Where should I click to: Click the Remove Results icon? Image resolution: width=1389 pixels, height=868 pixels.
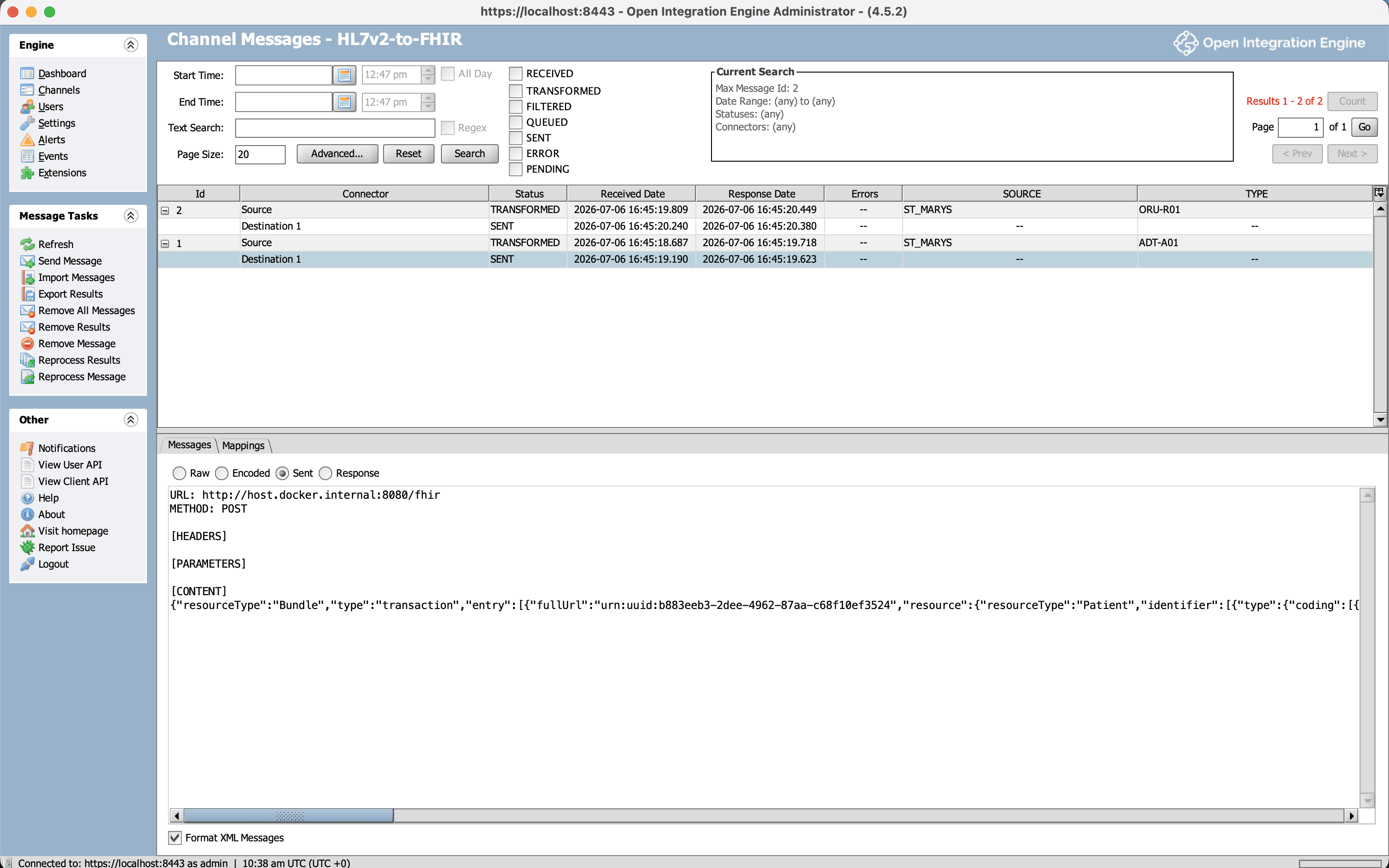27,327
